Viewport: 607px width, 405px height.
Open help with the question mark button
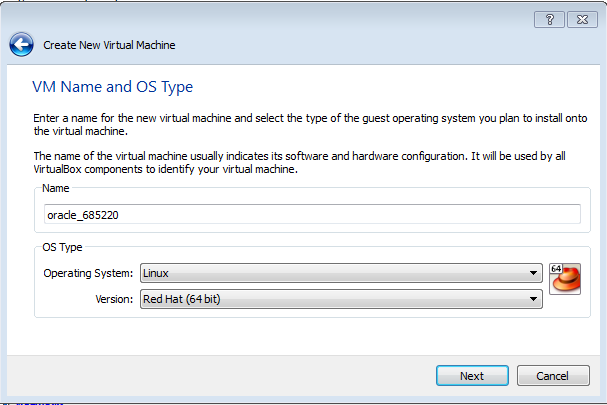pos(549,19)
